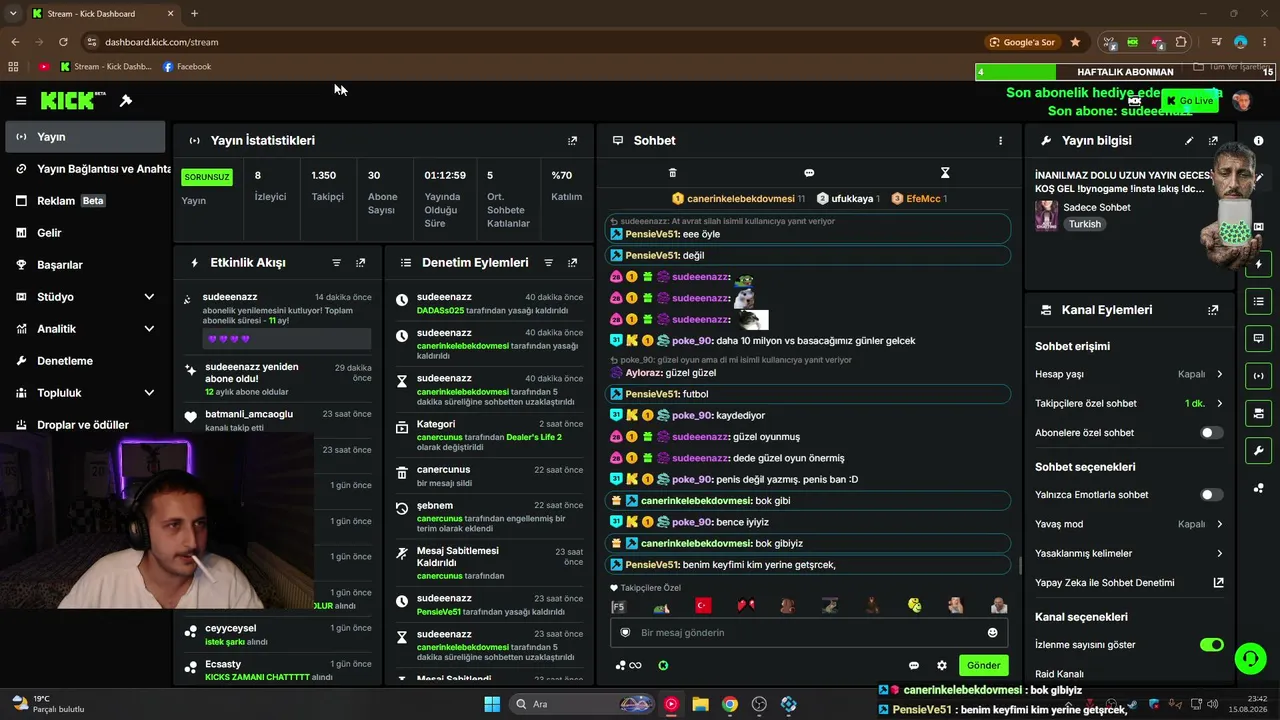Pop out the Denetim Eylemleri panel

(x=572, y=263)
